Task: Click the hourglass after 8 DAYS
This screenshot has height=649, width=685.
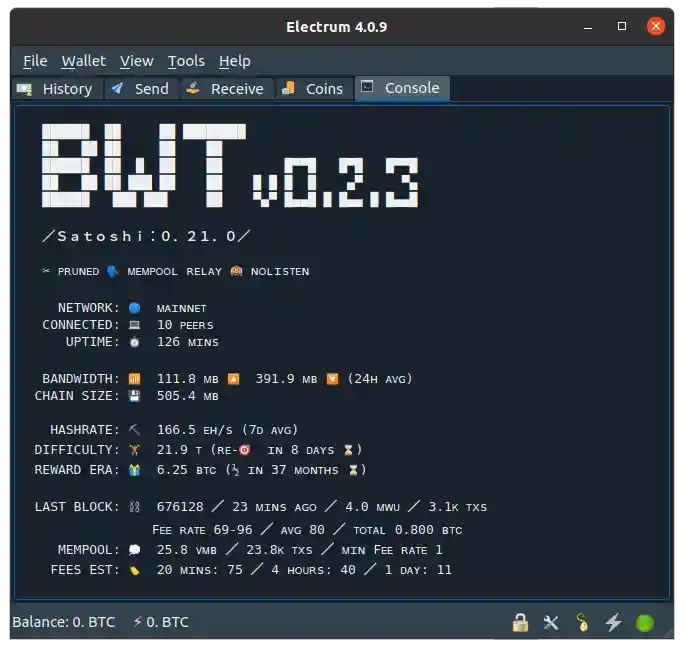Action: click(348, 450)
